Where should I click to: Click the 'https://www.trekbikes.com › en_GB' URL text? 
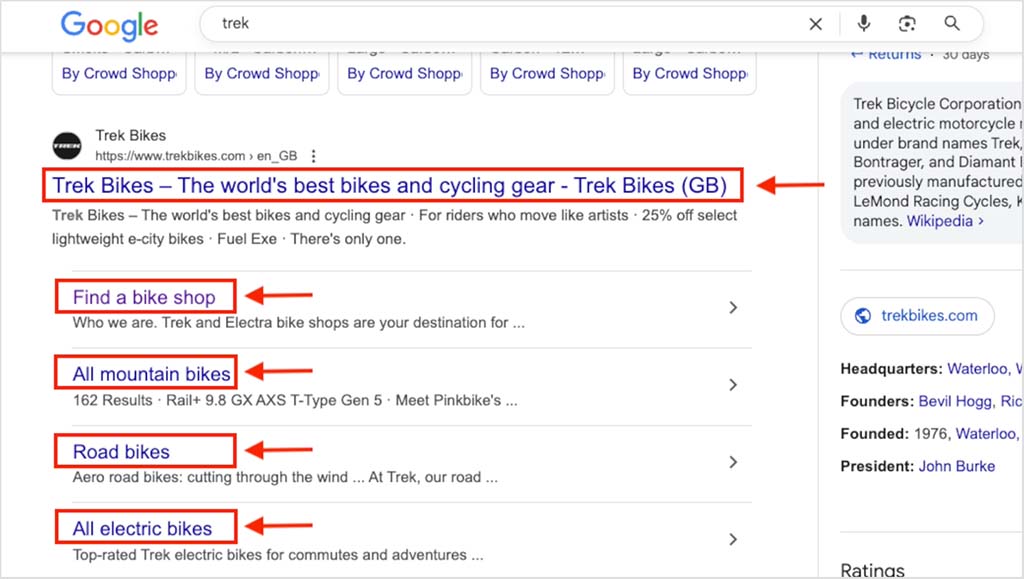[196, 156]
